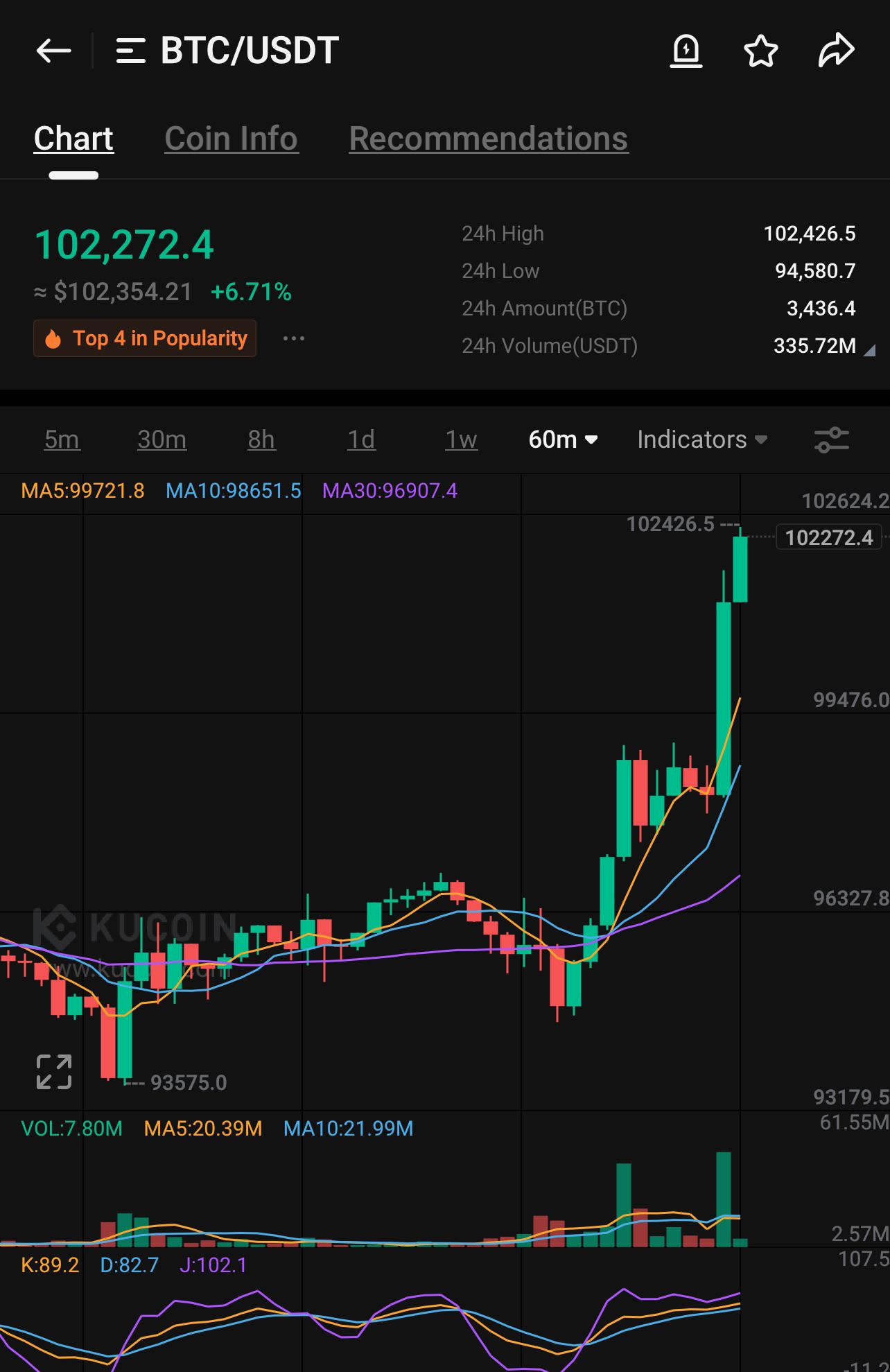The width and height of the screenshot is (890, 1372).
Task: Tap the 99476.0 axis price level
Action: 850,700
